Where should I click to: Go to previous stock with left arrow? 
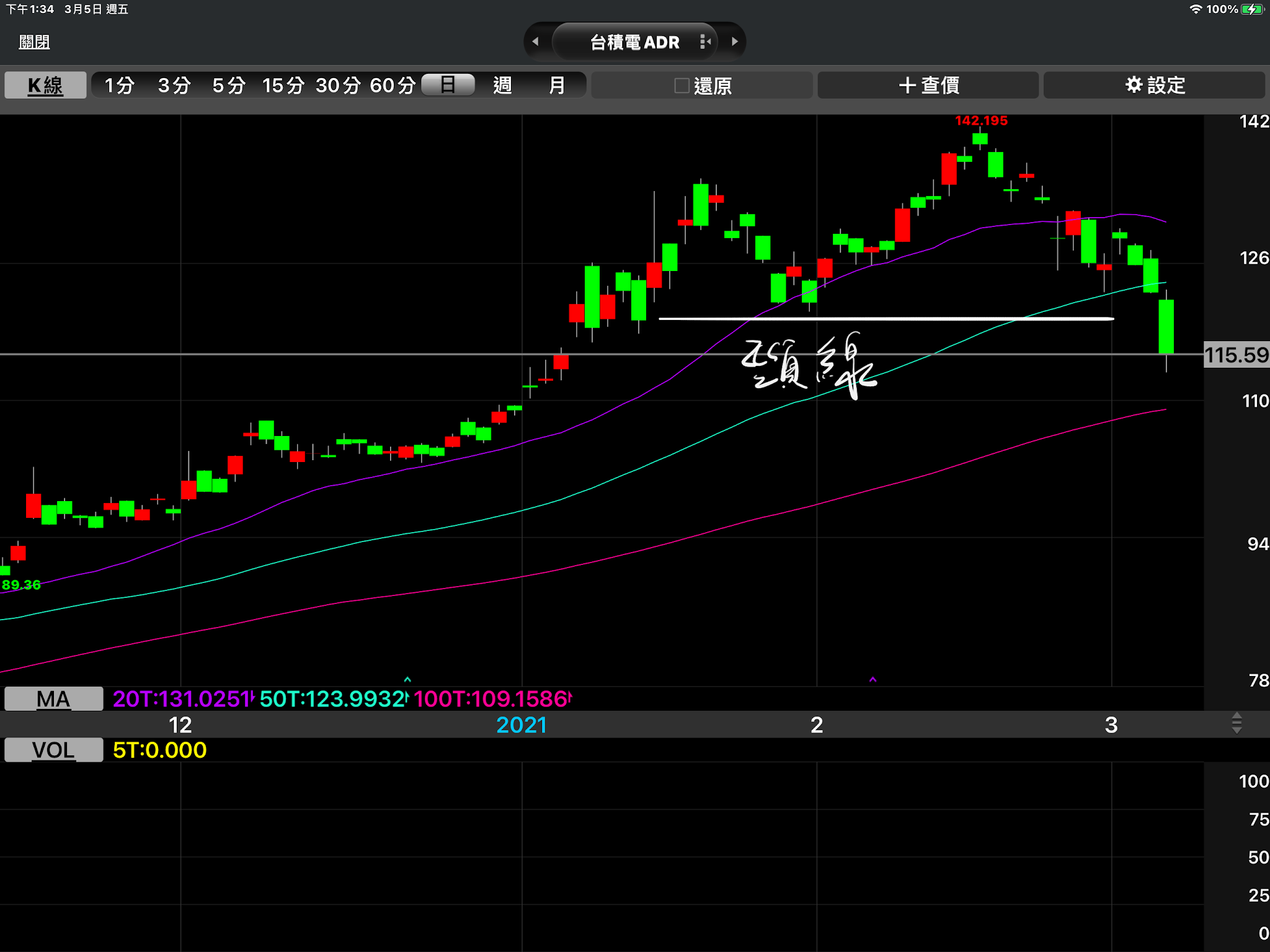point(535,42)
